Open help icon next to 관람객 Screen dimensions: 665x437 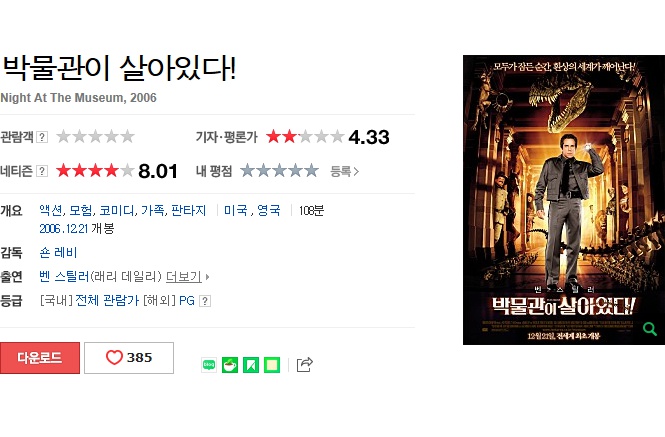(x=42, y=137)
